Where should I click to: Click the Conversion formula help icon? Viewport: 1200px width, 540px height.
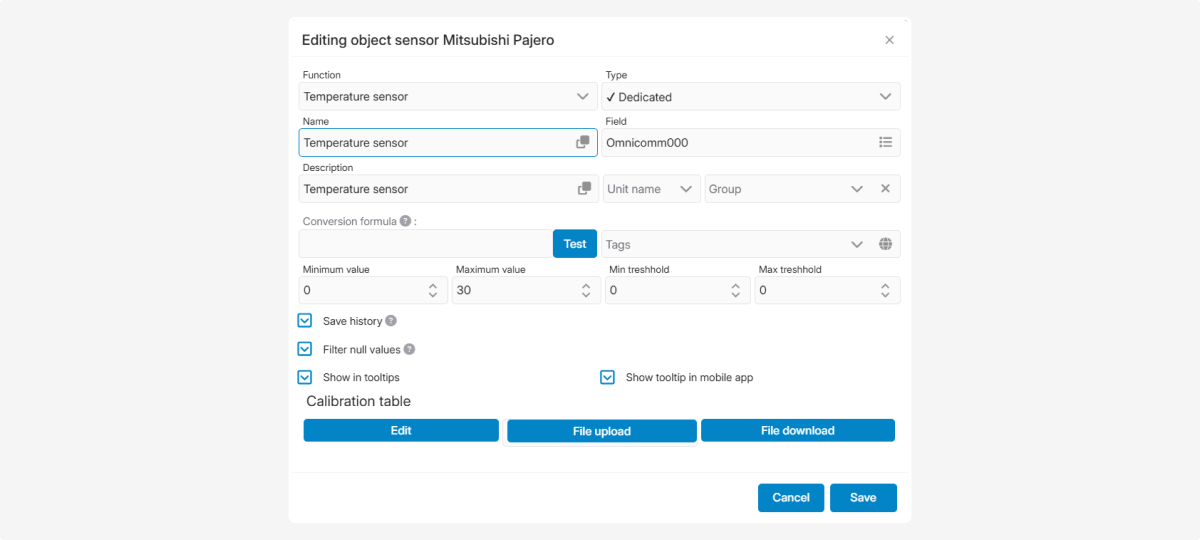pos(405,221)
